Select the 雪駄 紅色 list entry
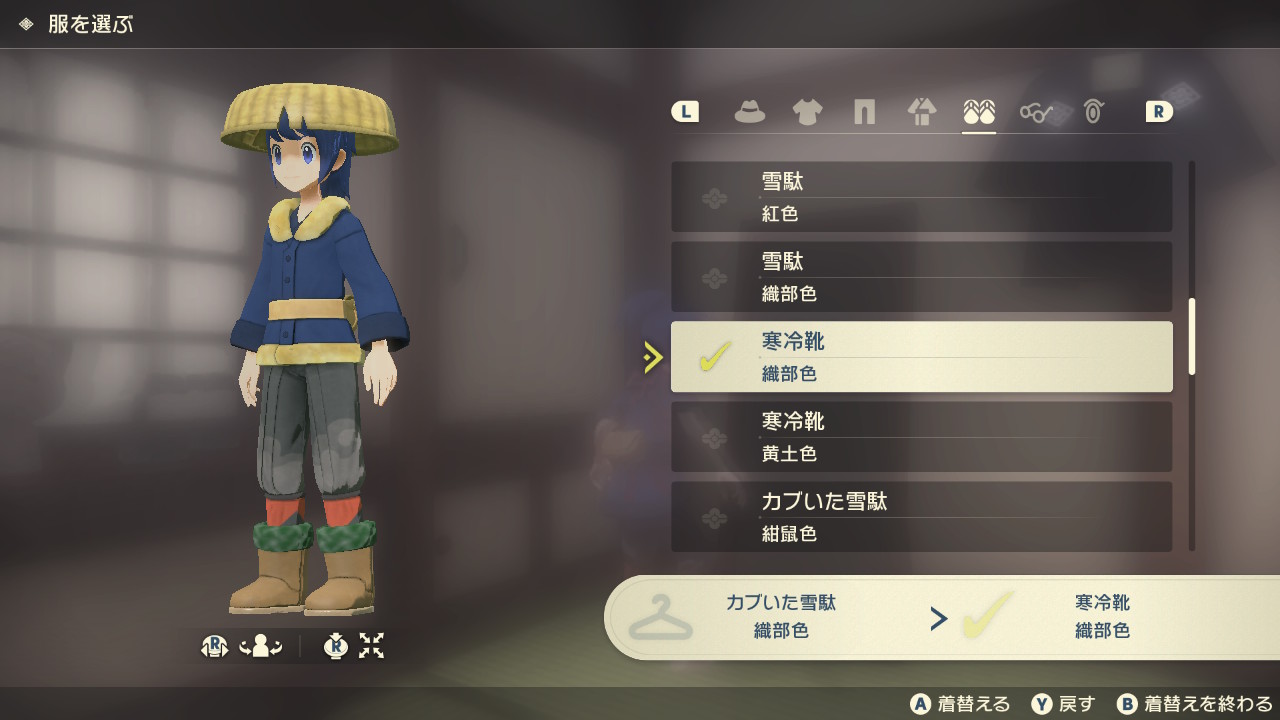1280x720 pixels. click(921, 197)
